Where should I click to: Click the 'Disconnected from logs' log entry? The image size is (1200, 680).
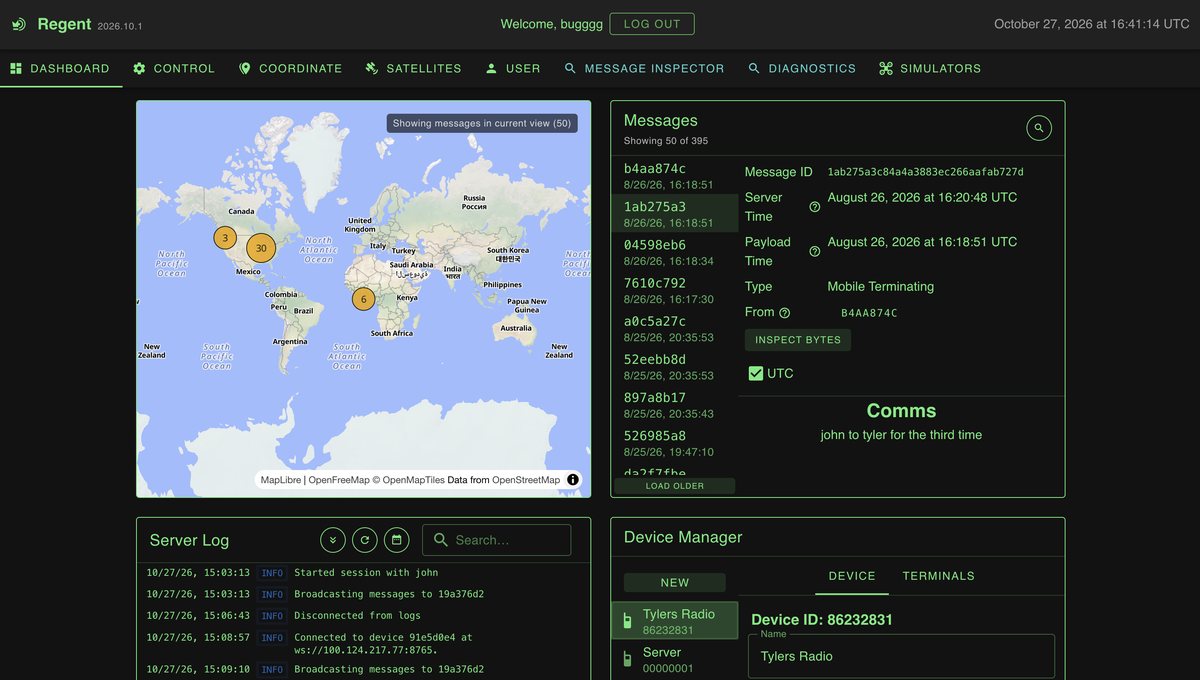point(357,616)
